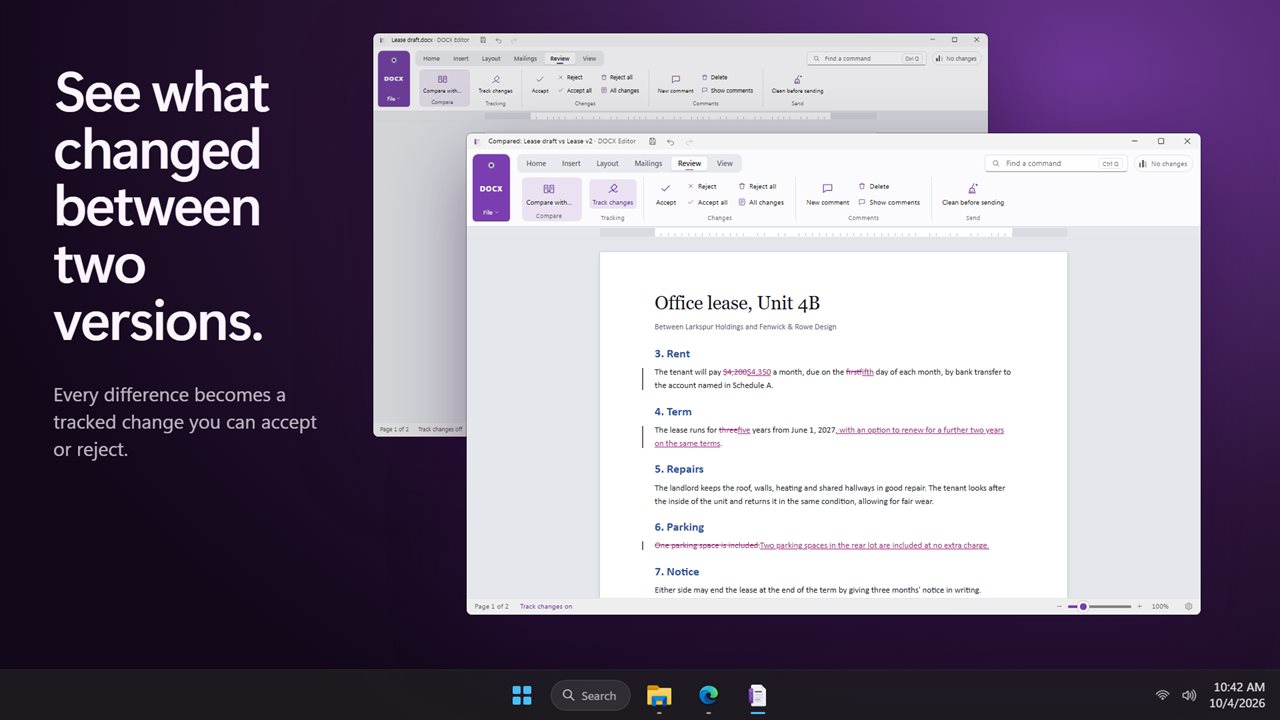This screenshot has height=720, width=1280.
Task: Open the File menu in the Lease draft.docx window
Action: (x=393, y=99)
